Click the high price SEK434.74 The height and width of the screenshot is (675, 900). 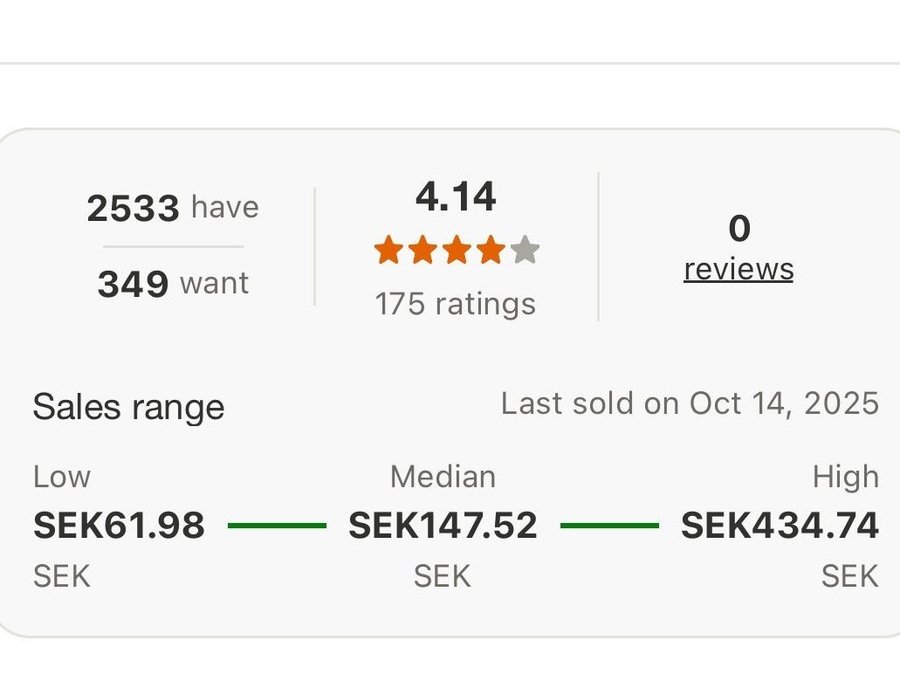tap(780, 525)
